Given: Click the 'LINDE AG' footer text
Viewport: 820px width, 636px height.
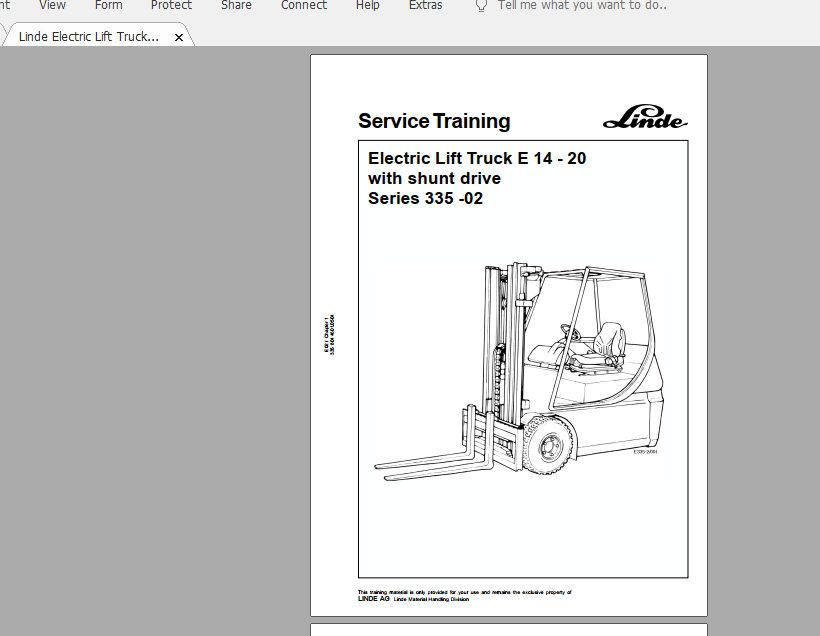Looking at the screenshot, I should point(373,599).
